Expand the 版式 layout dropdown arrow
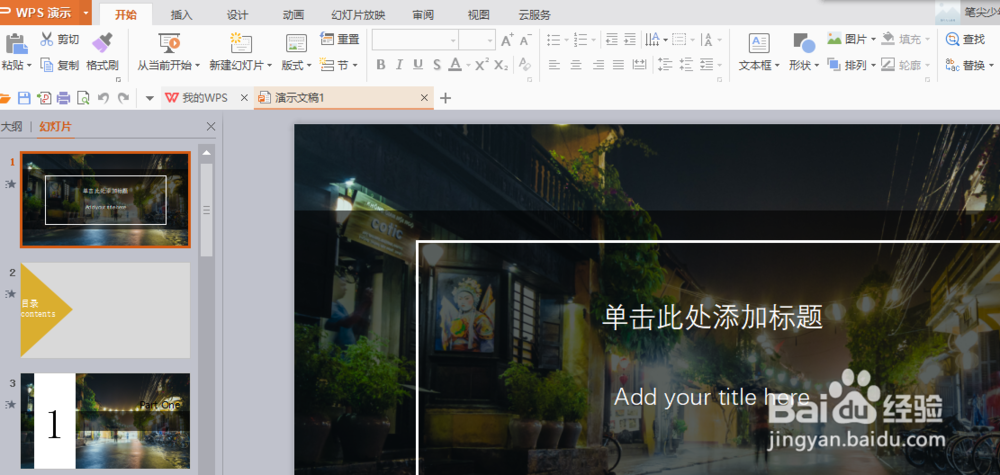Viewport: 1000px width, 475px height. (309, 65)
